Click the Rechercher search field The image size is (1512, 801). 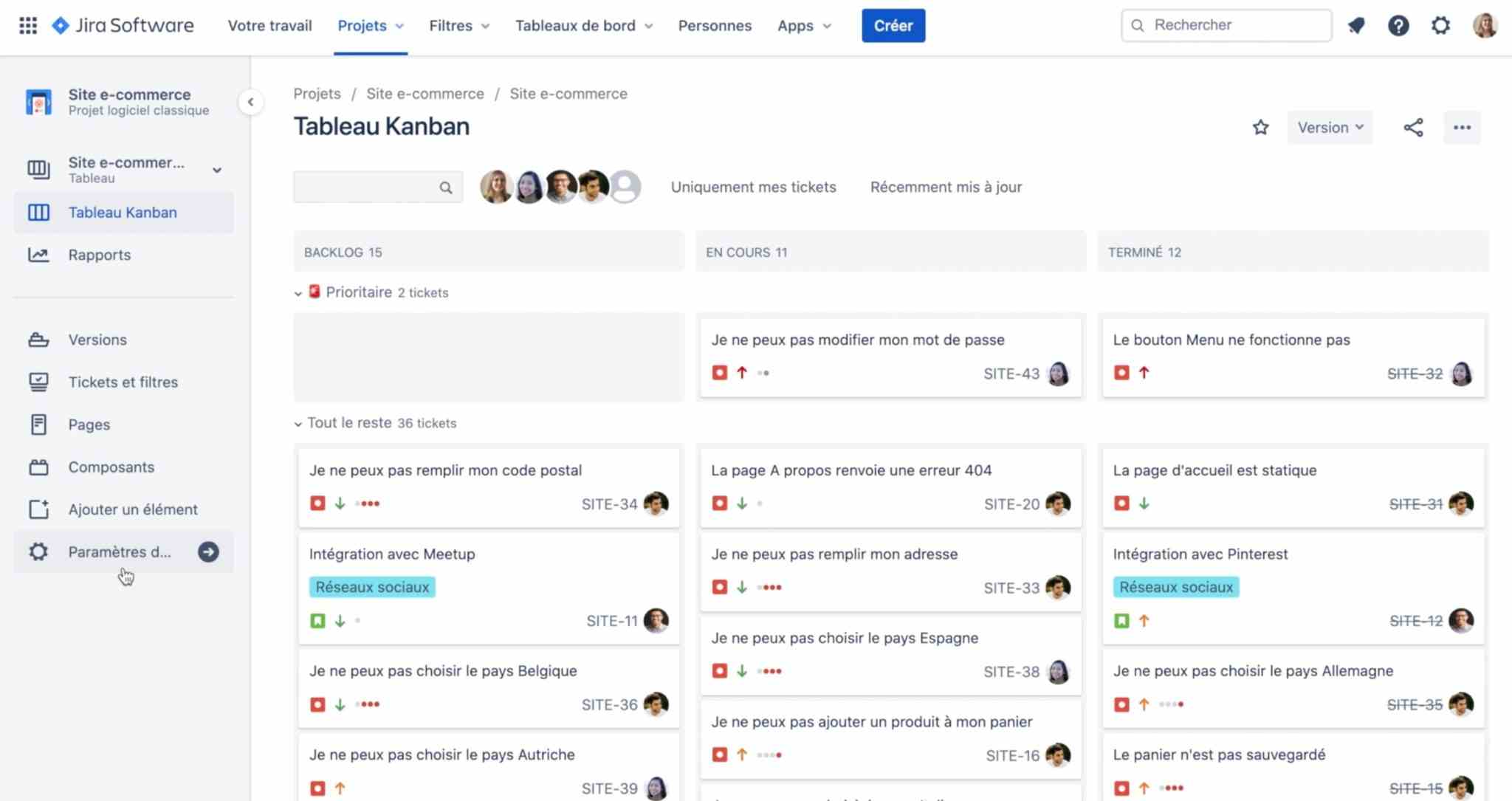1226,26
